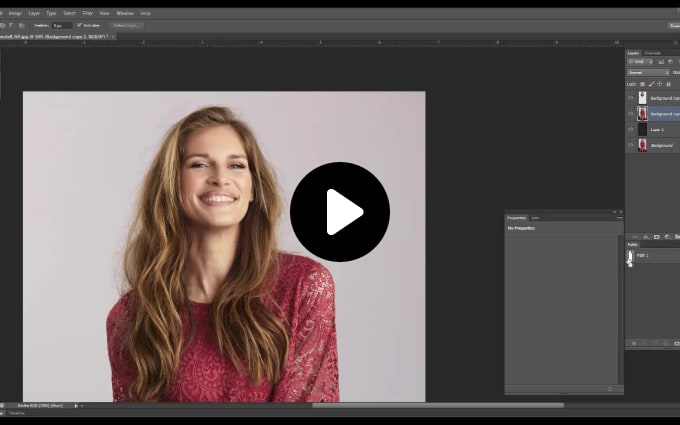Click the third selection mode icon in options bar
680x425 pixels.
(x=21, y=26)
